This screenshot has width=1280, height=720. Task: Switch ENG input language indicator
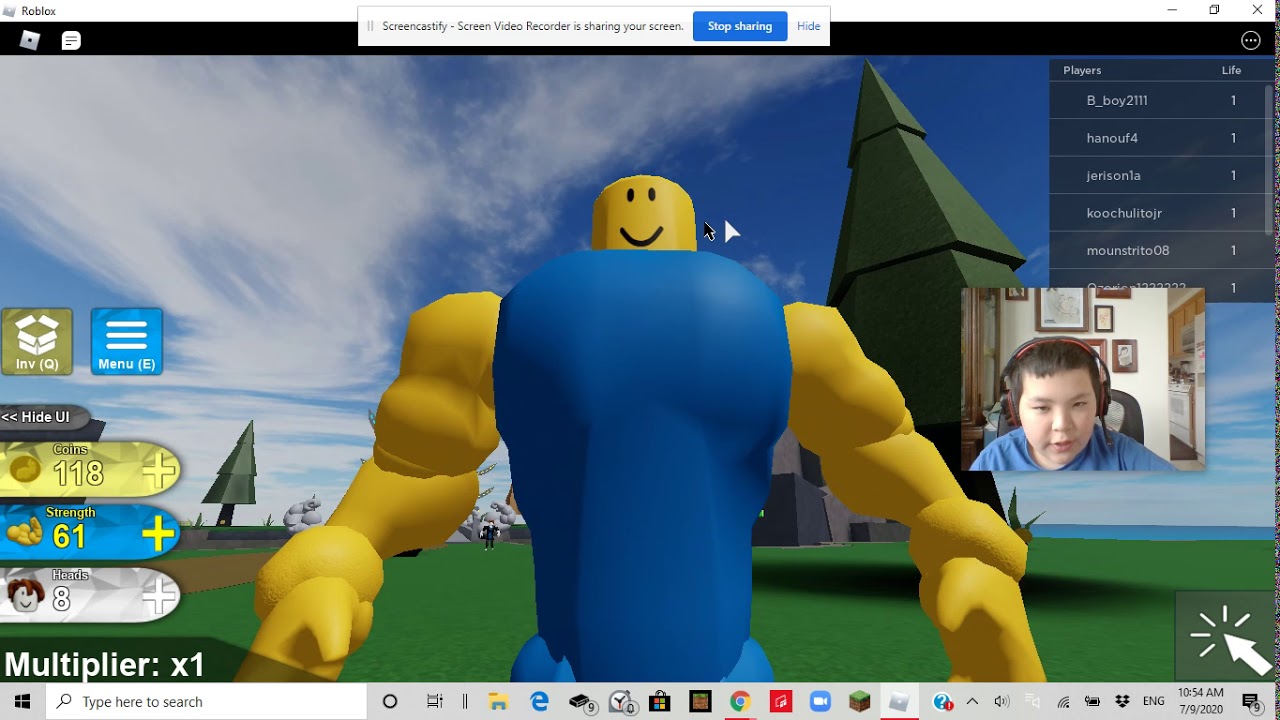tap(1153, 702)
